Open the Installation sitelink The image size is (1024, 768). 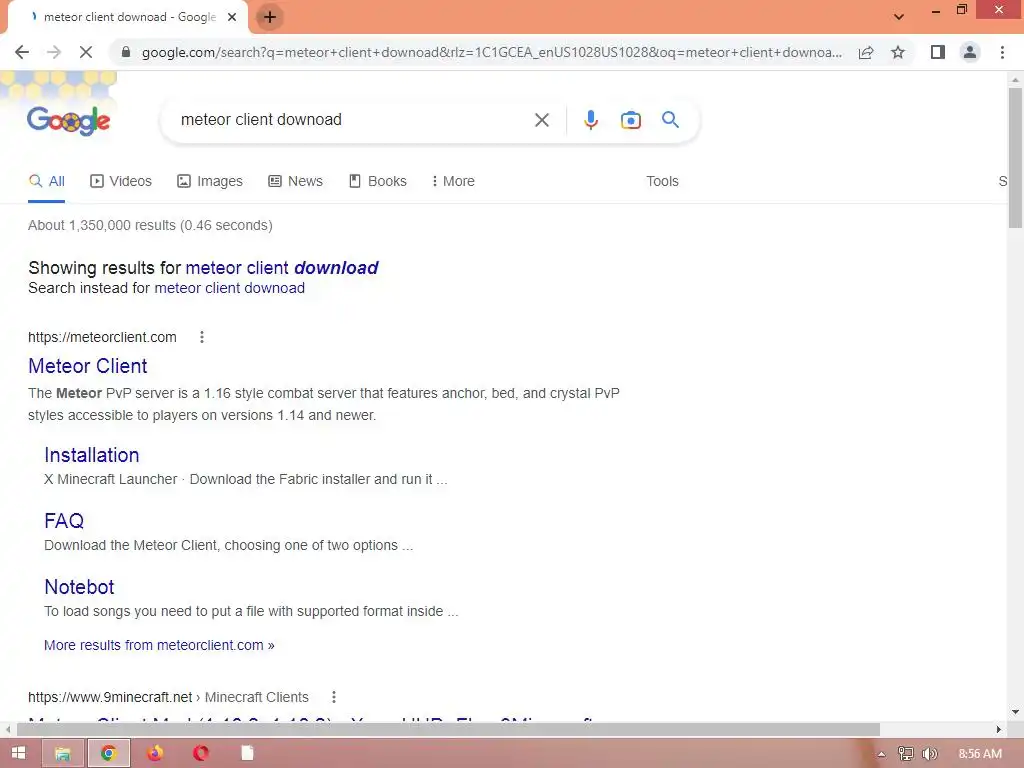coord(91,455)
